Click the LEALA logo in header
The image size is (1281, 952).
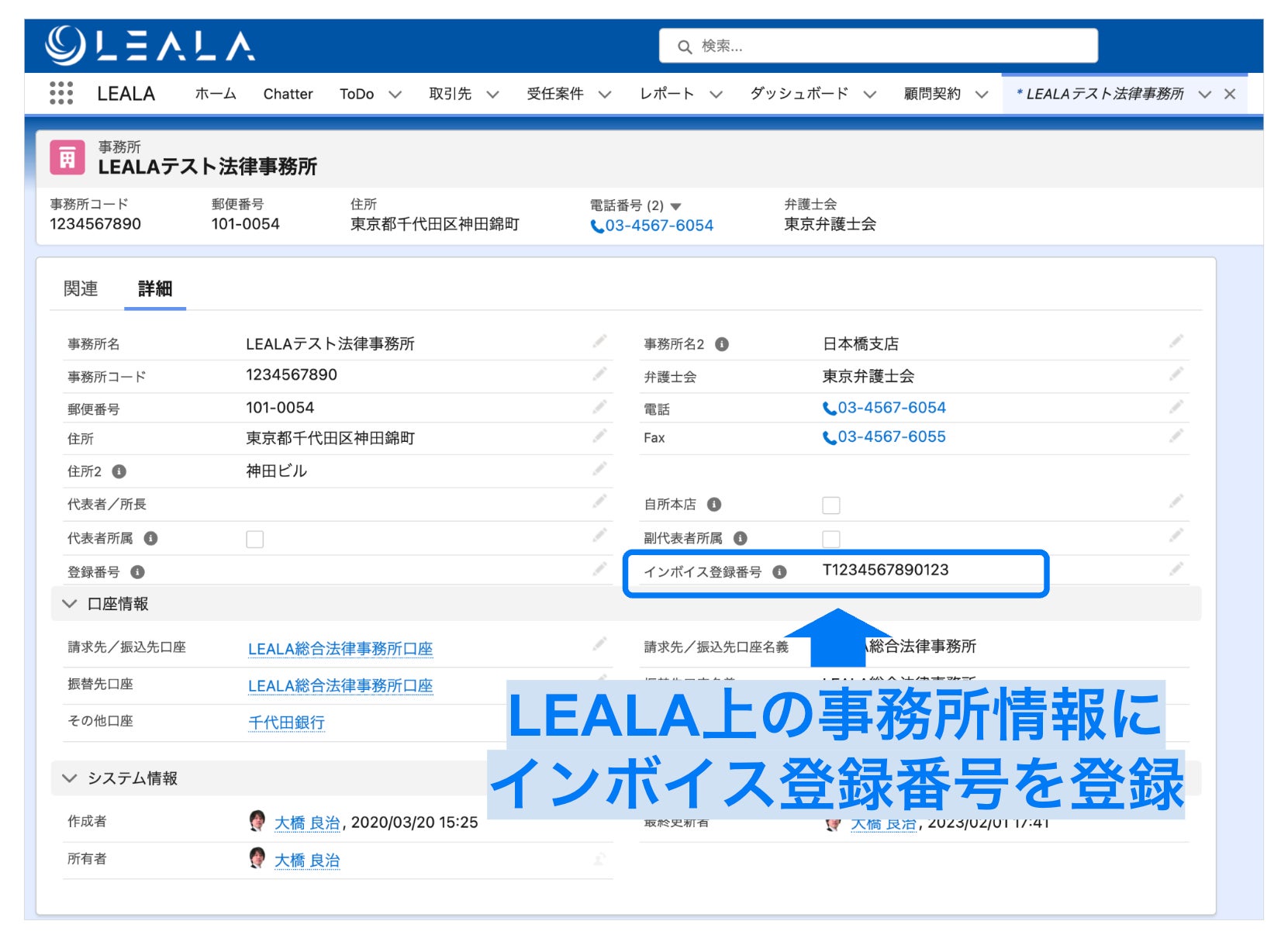click(150, 46)
